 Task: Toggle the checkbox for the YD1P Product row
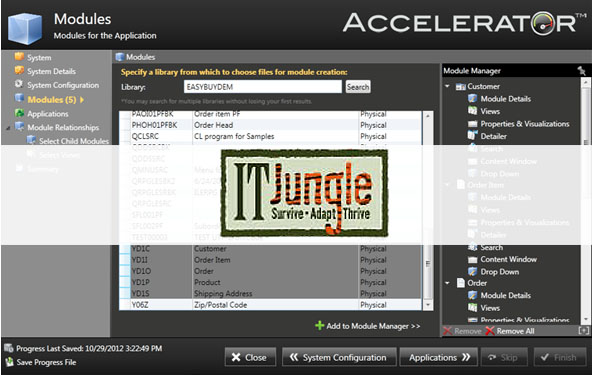pos(125,282)
